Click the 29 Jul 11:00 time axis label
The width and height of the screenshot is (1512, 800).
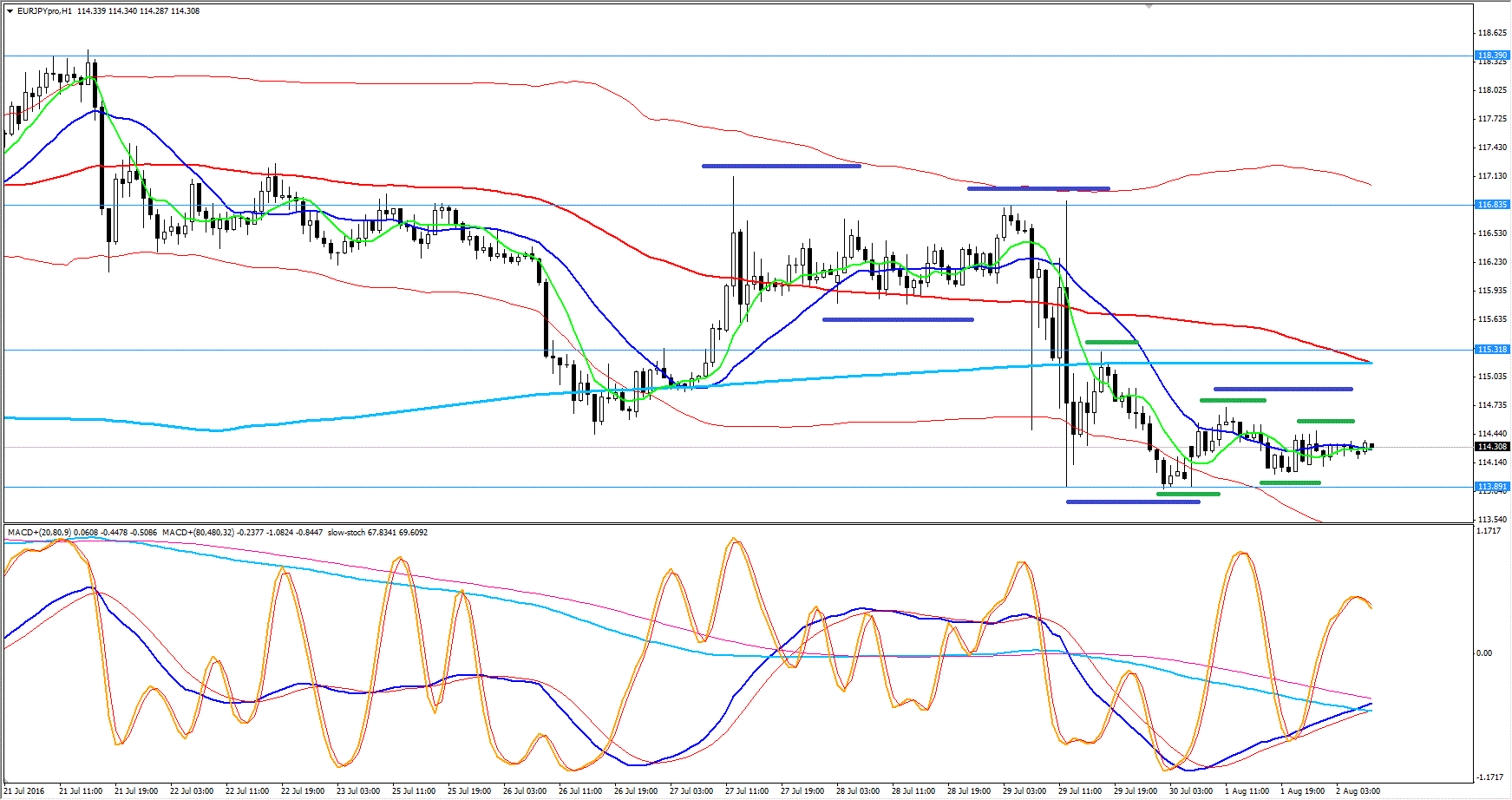coord(1080,791)
